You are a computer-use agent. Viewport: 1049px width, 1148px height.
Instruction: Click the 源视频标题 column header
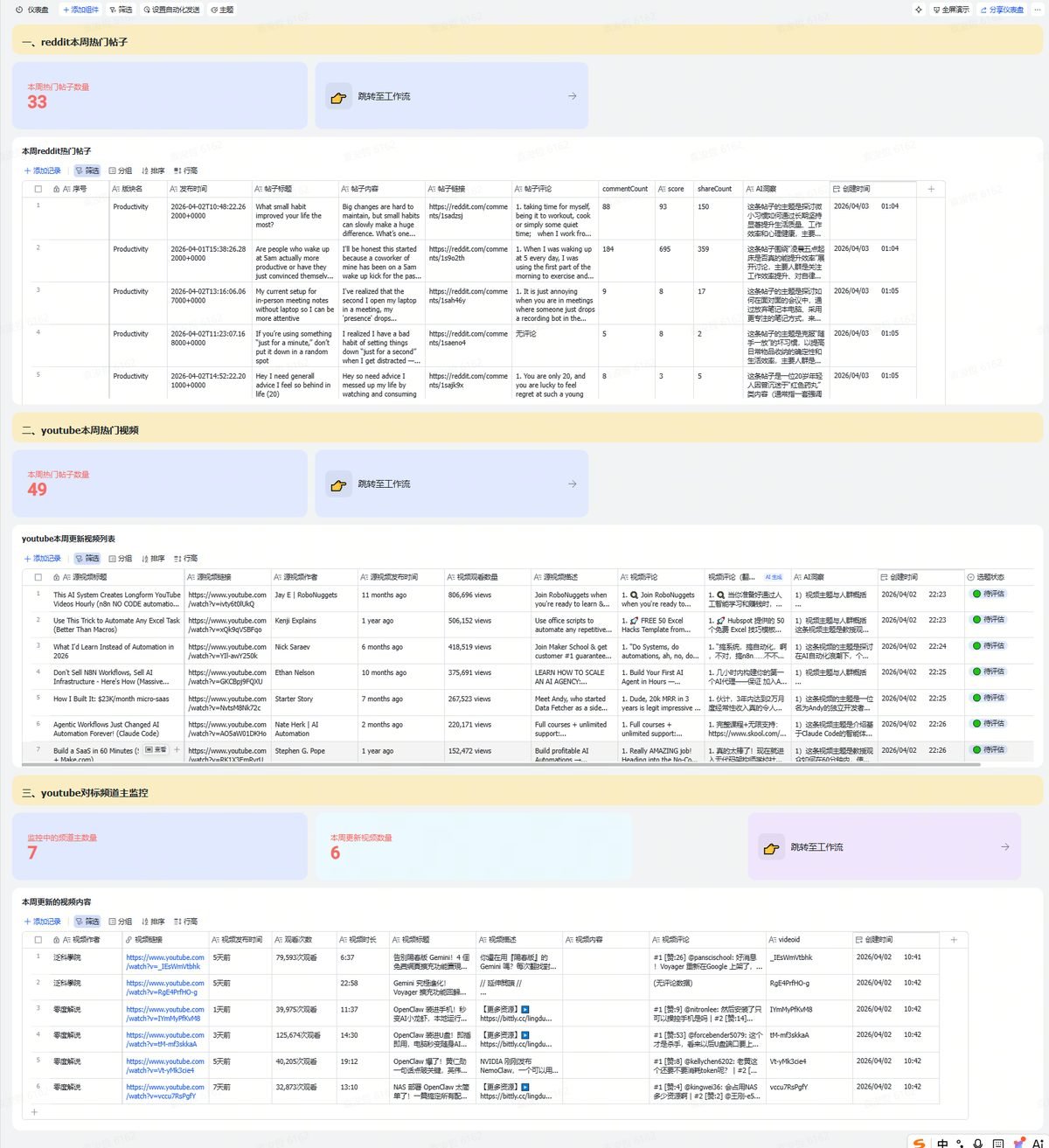[116, 577]
